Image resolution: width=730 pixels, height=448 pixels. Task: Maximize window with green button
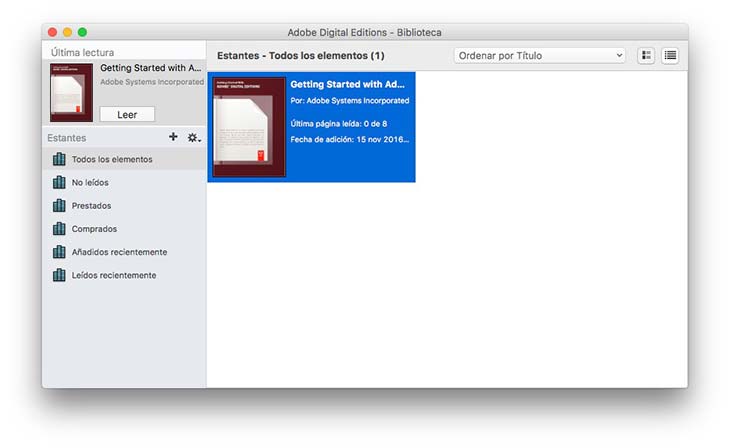coord(82,32)
